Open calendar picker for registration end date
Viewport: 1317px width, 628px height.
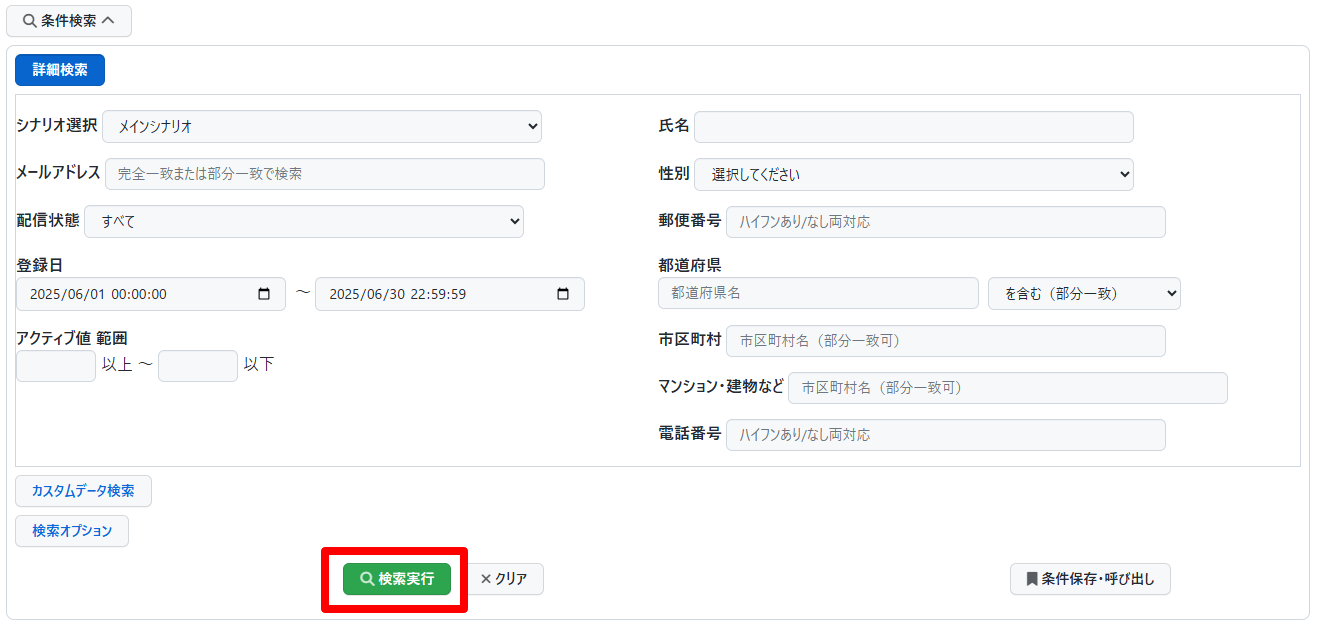(563, 295)
